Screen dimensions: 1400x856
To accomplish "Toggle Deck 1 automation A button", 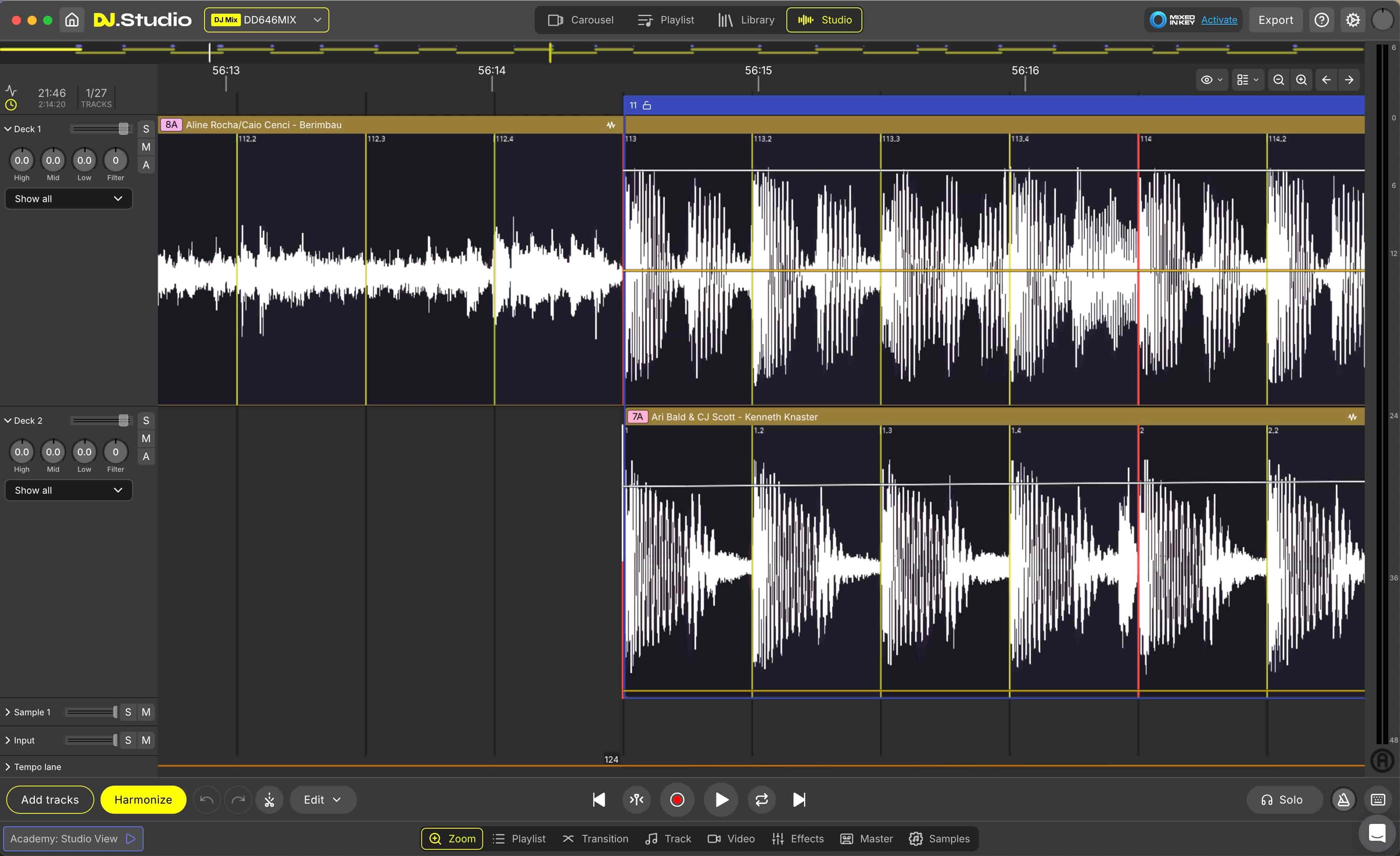I will (x=146, y=165).
